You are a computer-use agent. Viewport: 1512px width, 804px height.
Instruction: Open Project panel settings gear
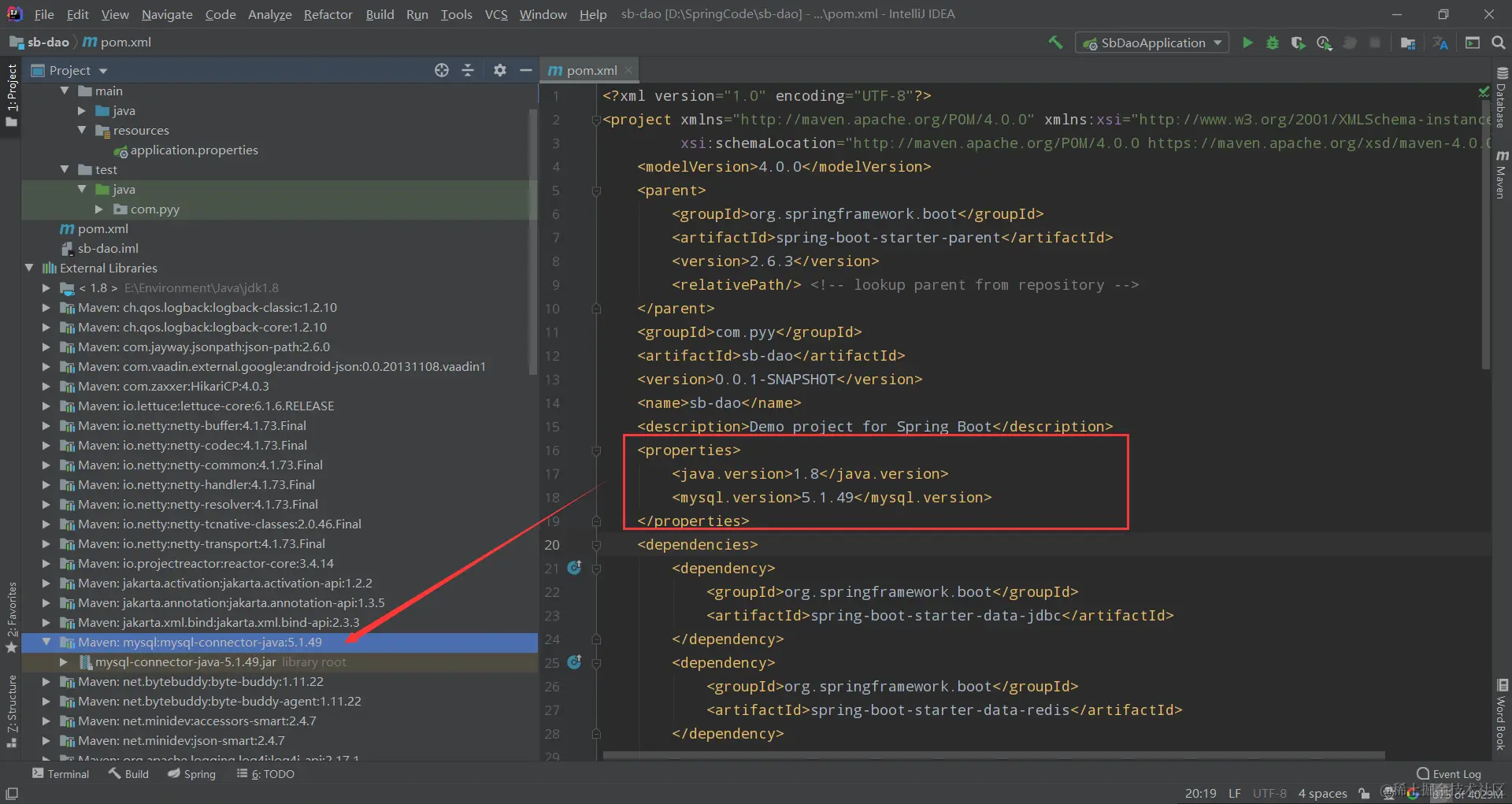(x=499, y=70)
